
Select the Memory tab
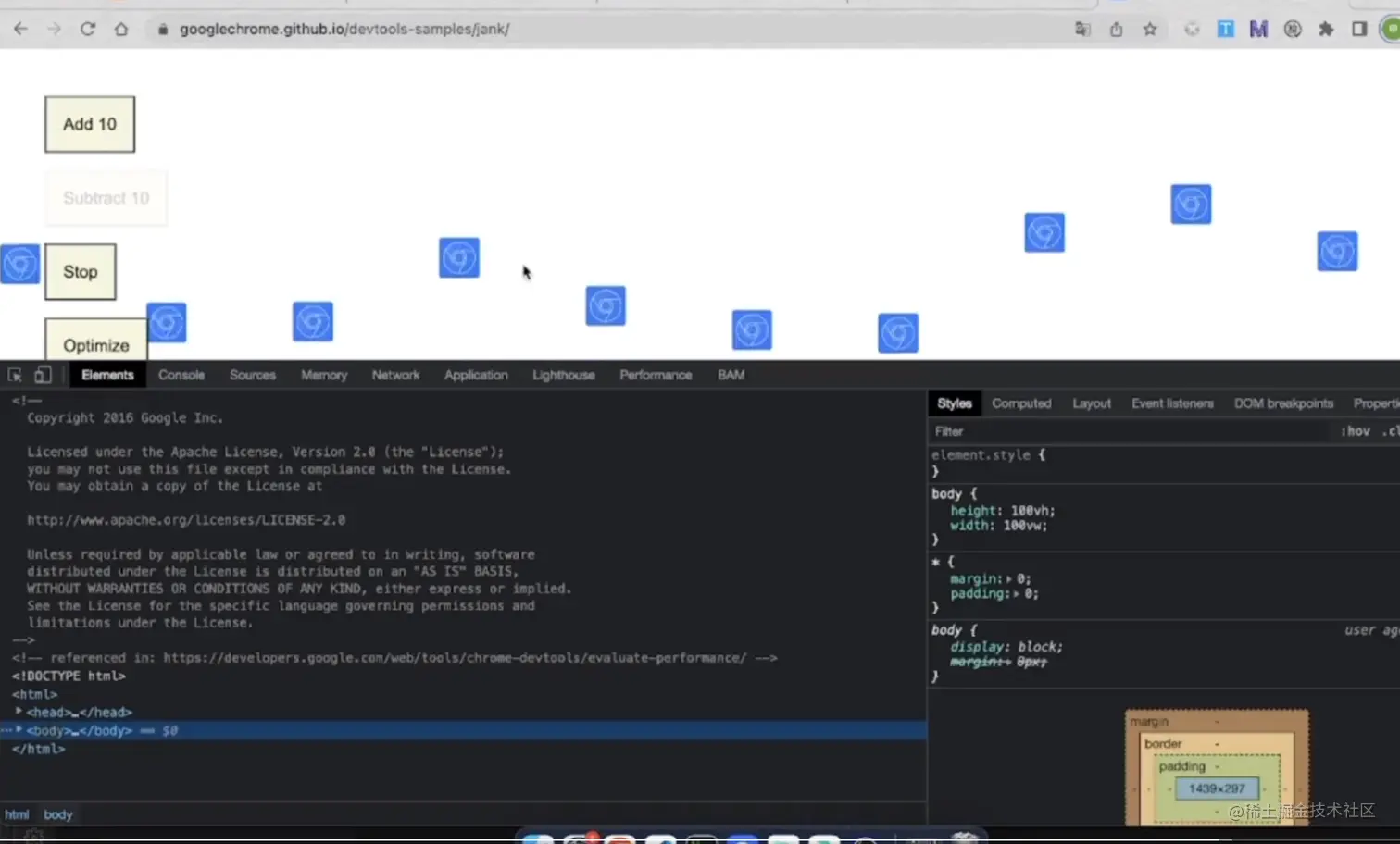point(324,375)
